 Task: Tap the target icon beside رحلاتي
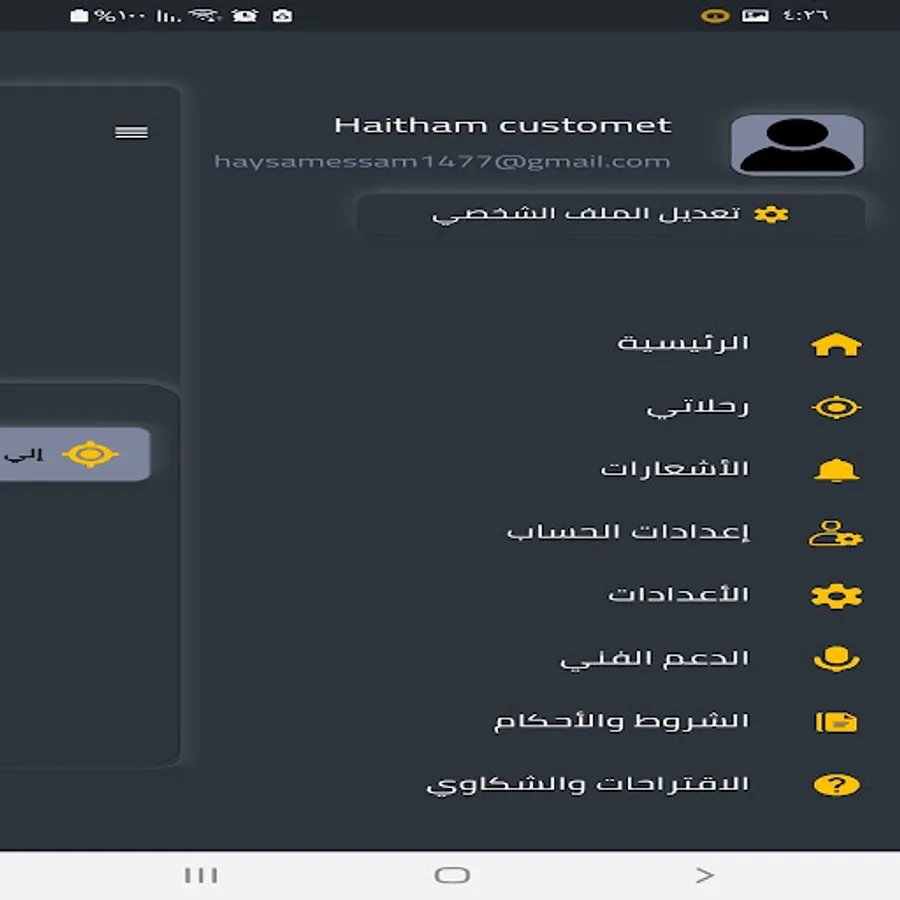[836, 408]
